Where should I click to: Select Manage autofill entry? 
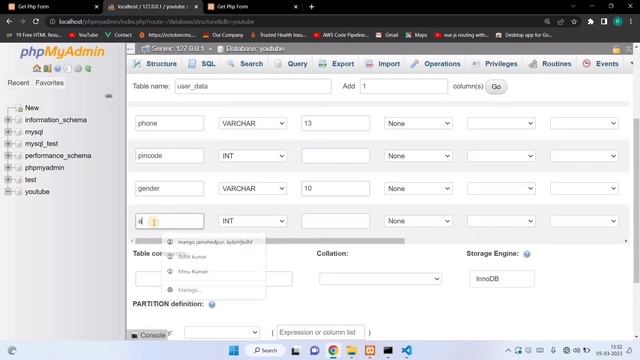tap(214, 290)
